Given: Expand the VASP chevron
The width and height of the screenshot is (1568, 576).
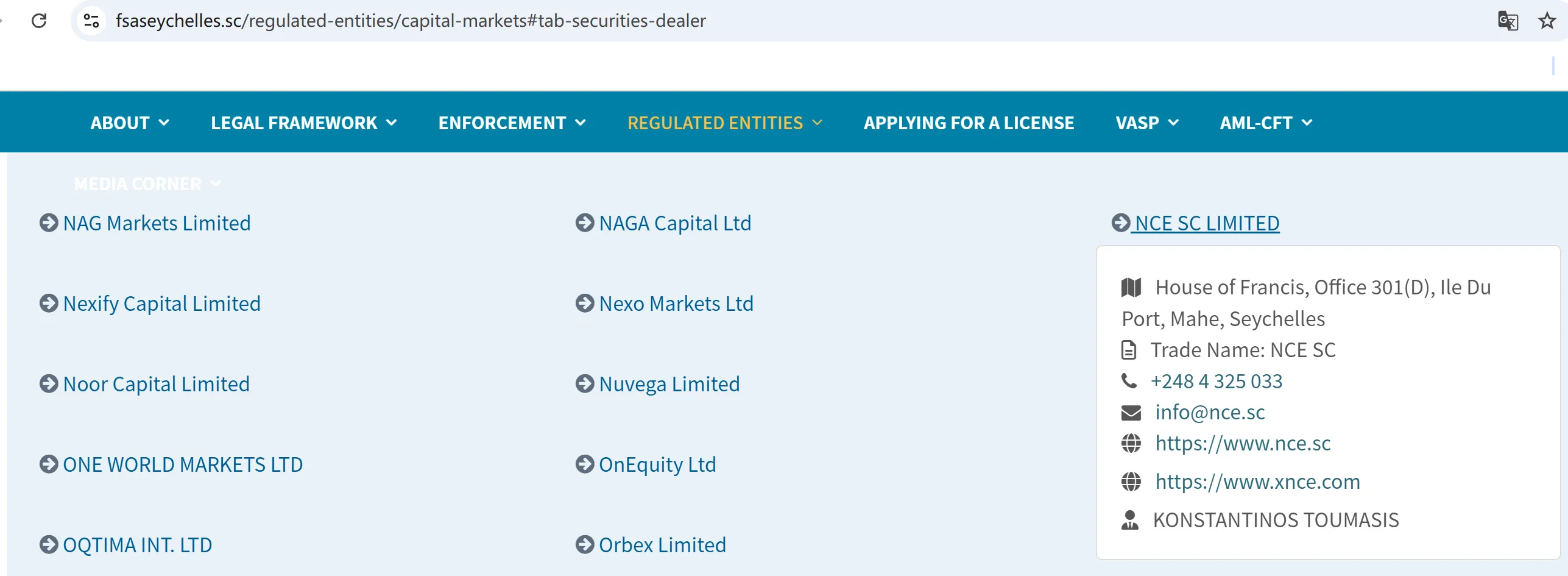Looking at the screenshot, I should point(1173,123).
